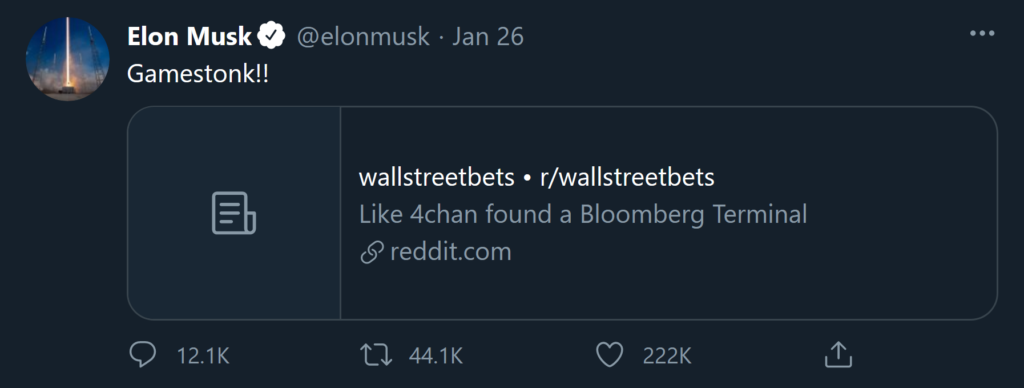The image size is (1024, 388).
Task: Click the Gamestonk!! tweet text
Action: 197,74
